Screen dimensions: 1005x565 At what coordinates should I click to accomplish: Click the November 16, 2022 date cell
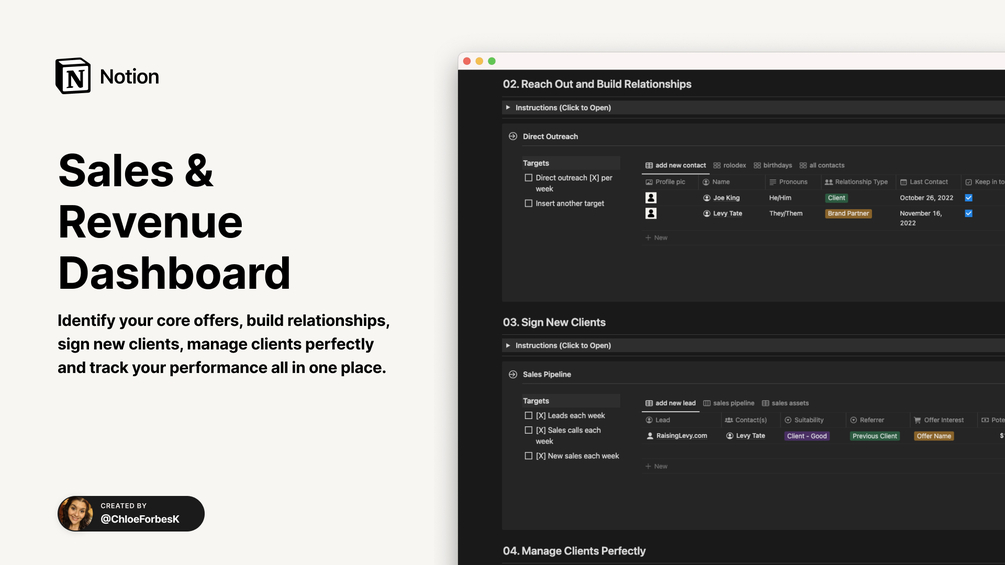click(921, 218)
